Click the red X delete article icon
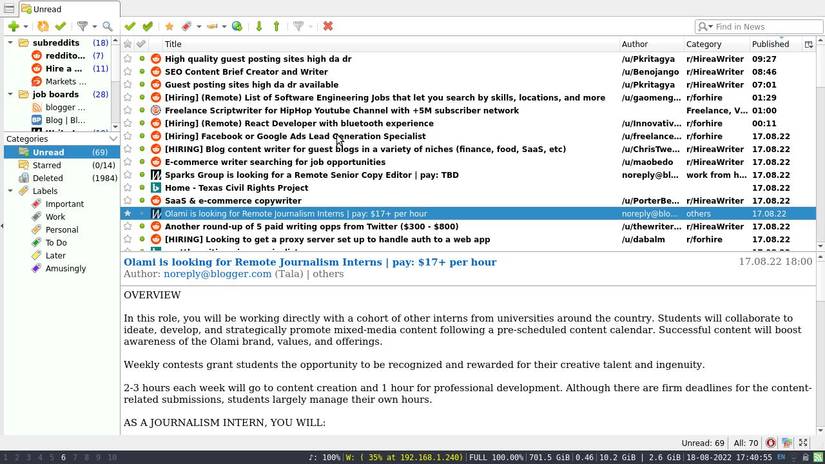Image resolution: width=825 pixels, height=464 pixels. [x=328, y=26]
